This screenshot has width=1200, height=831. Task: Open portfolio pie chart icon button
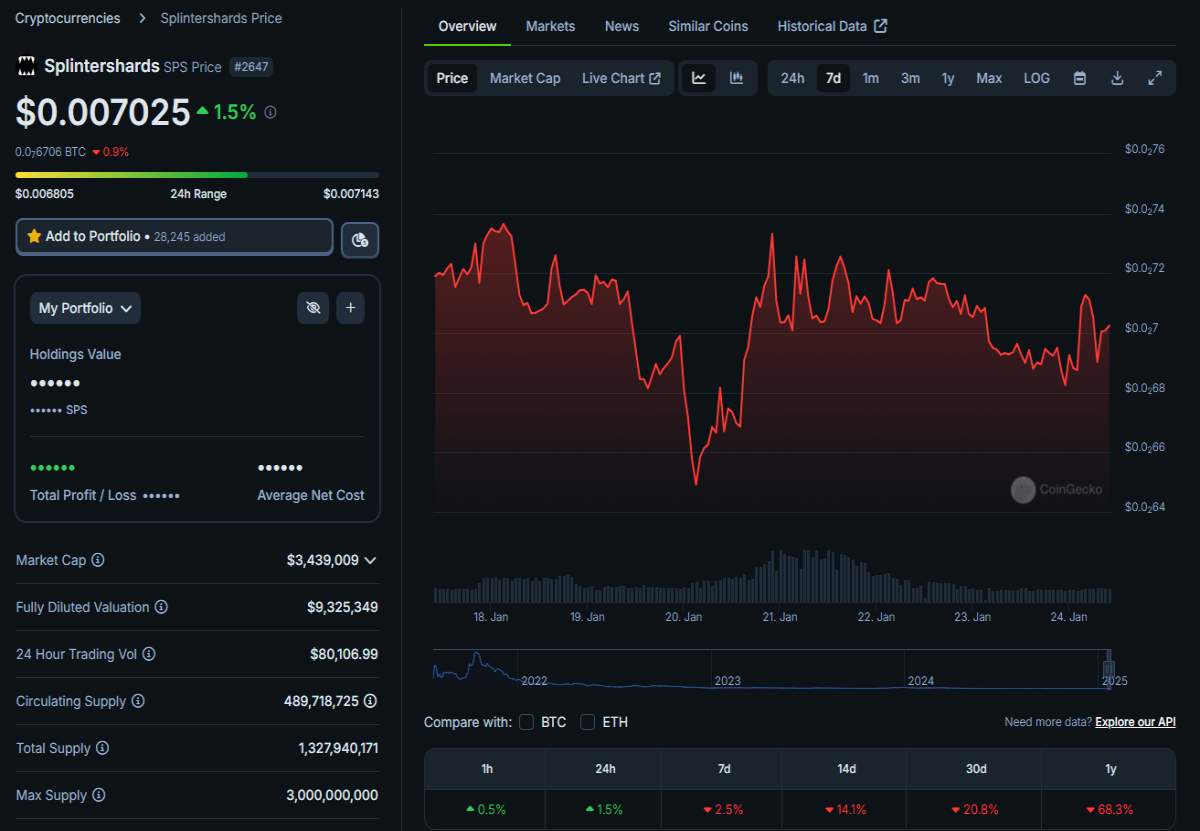(360, 240)
